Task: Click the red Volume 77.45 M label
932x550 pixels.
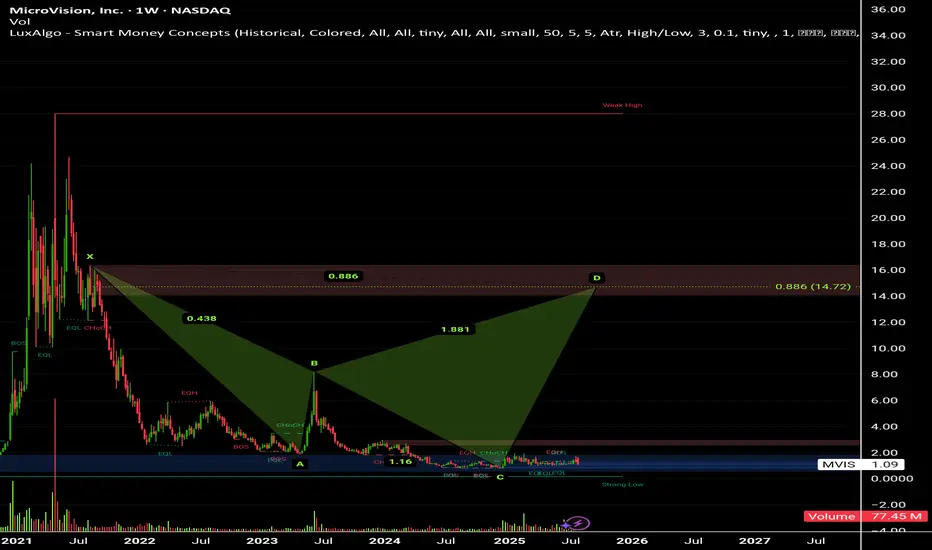Action: pos(865,516)
